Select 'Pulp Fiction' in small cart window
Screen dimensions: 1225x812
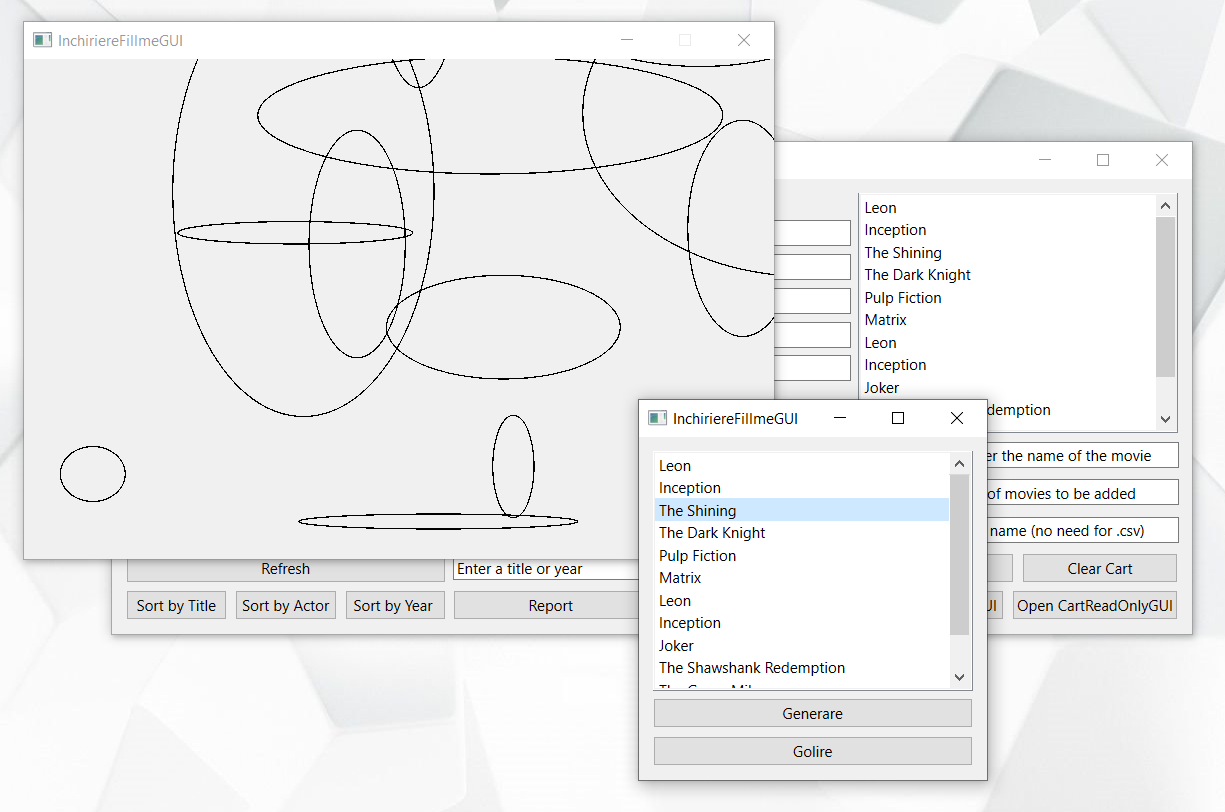click(801, 556)
